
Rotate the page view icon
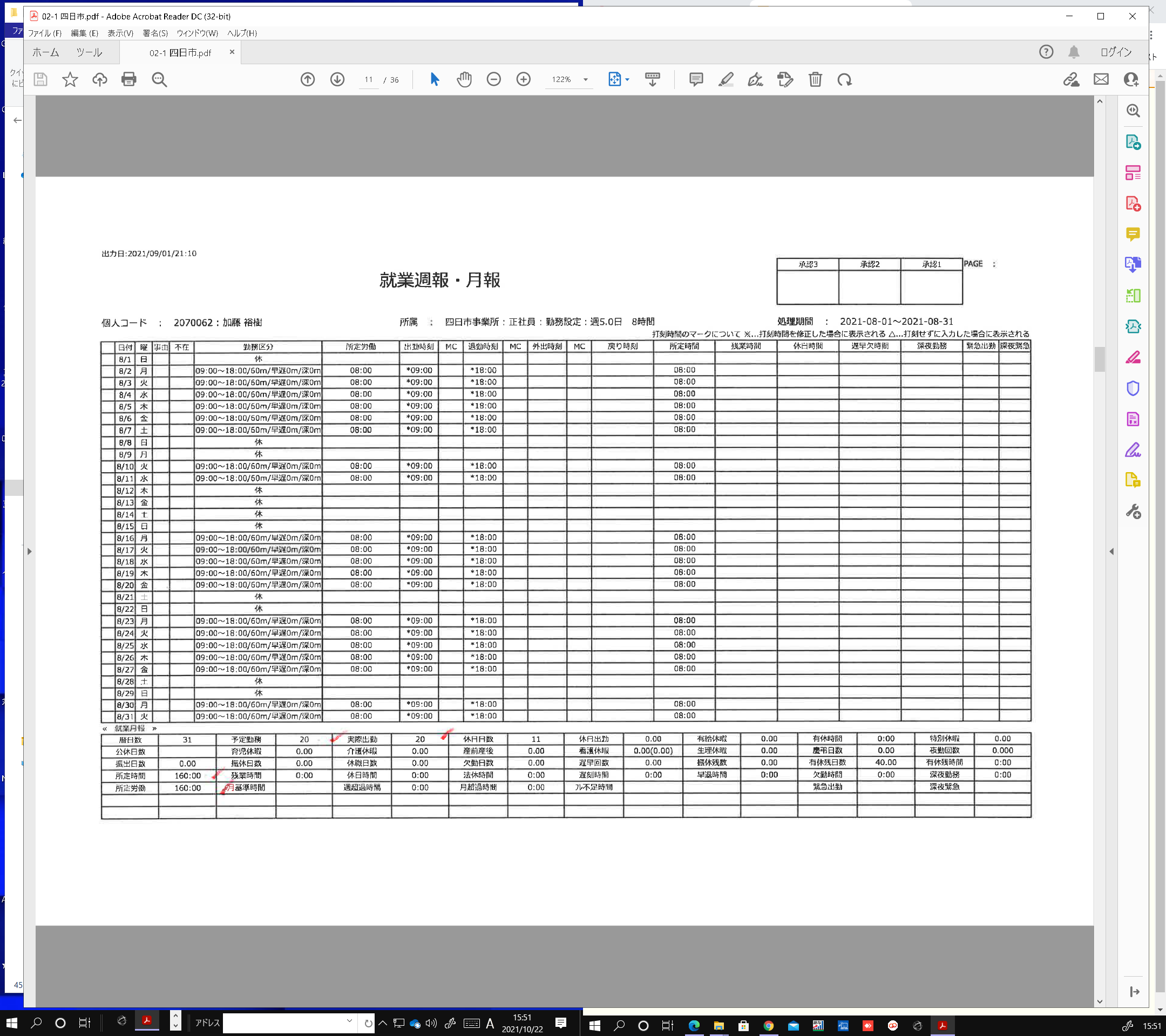(845, 79)
